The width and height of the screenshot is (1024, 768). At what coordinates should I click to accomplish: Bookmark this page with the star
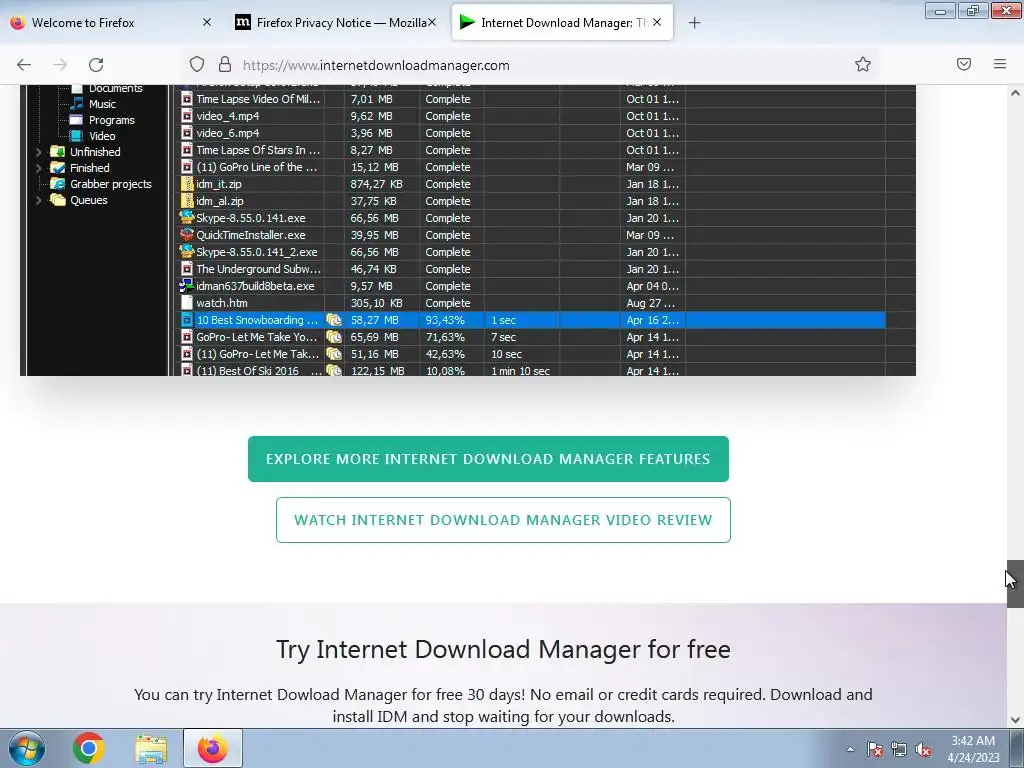[863, 64]
